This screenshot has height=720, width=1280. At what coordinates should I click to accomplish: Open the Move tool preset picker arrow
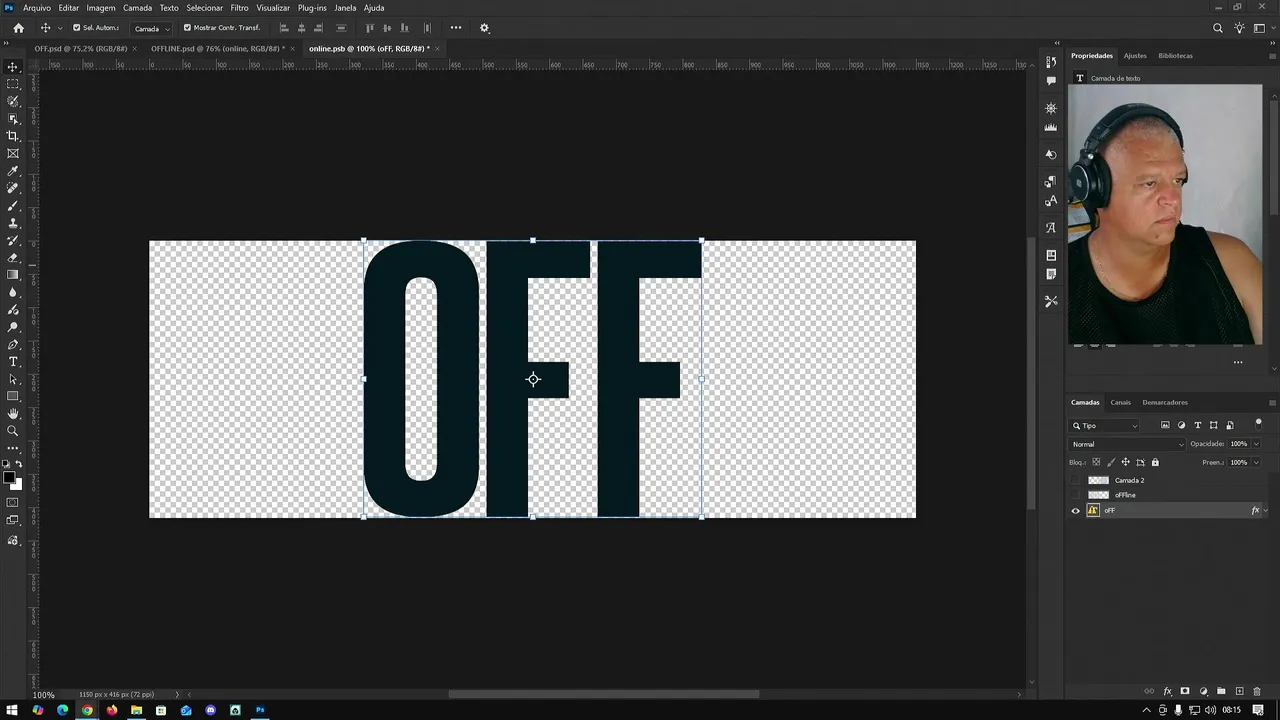(x=60, y=28)
